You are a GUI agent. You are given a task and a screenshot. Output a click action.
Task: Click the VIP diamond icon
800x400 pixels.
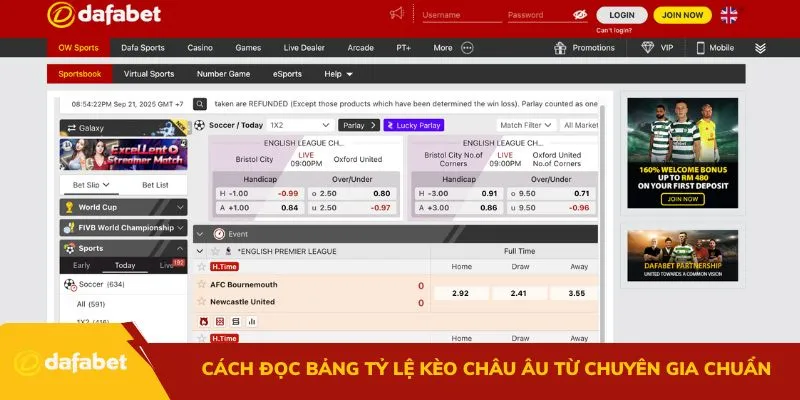tap(648, 47)
